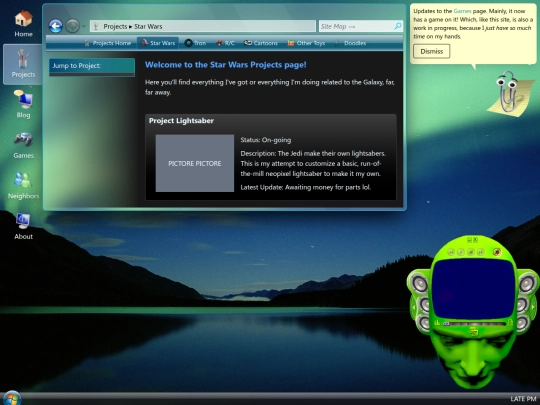Switch to the Other Toys tab
Image resolution: width=540 pixels, height=405 pixels.
point(306,43)
